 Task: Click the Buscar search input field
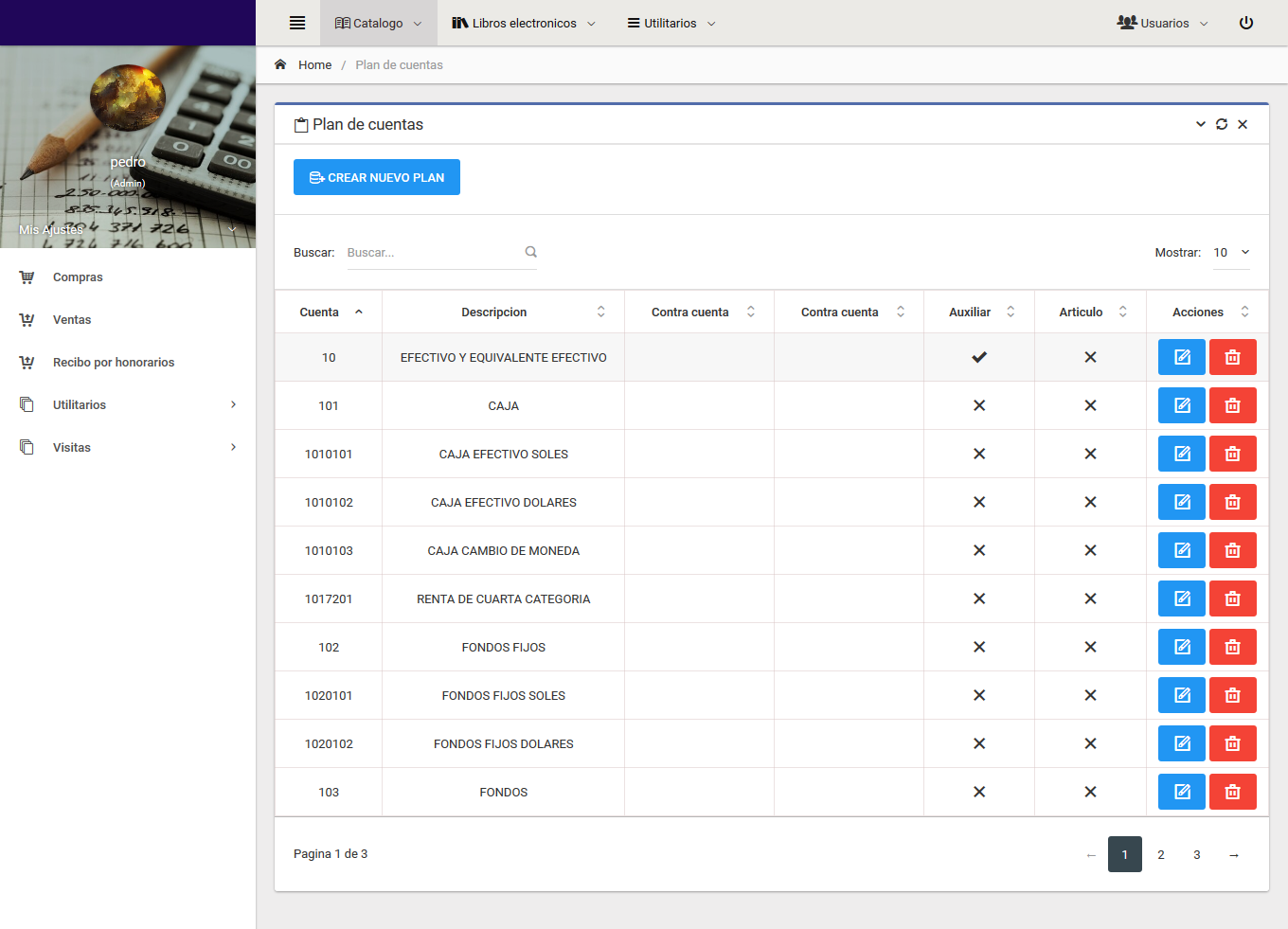coord(434,253)
